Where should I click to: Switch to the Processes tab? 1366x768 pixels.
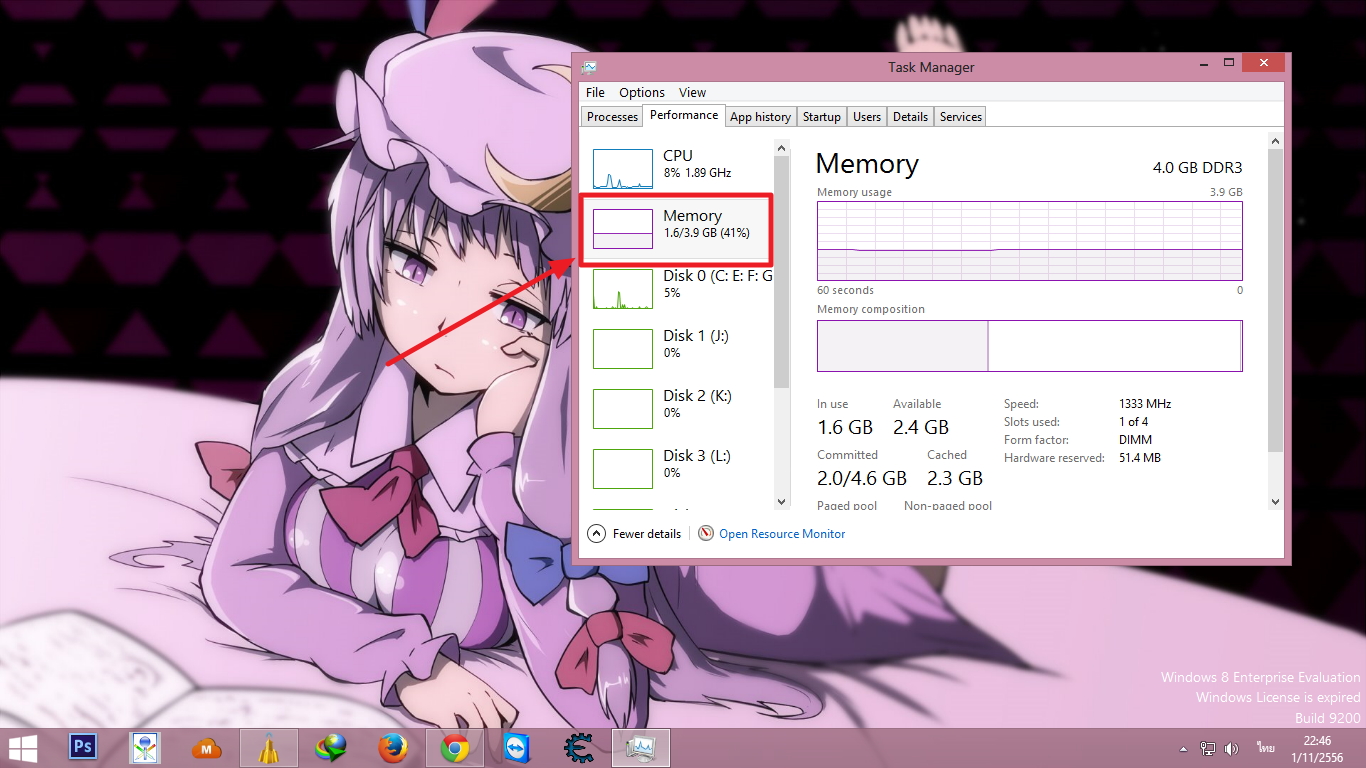pyautogui.click(x=612, y=117)
